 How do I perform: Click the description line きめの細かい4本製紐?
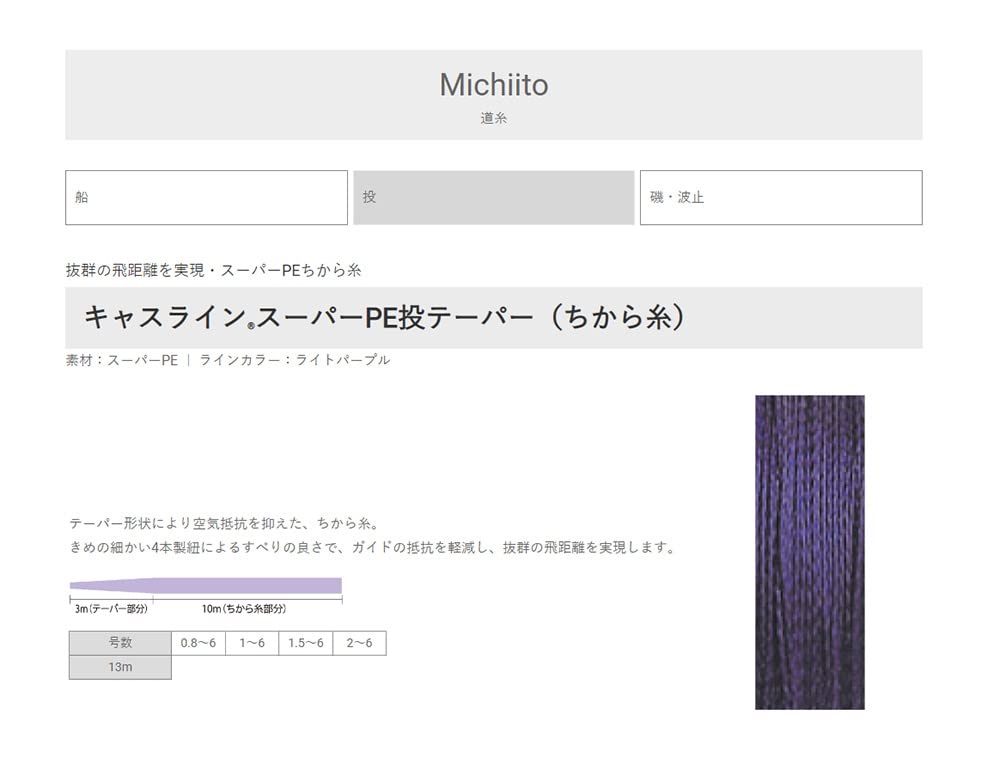(x=372, y=547)
